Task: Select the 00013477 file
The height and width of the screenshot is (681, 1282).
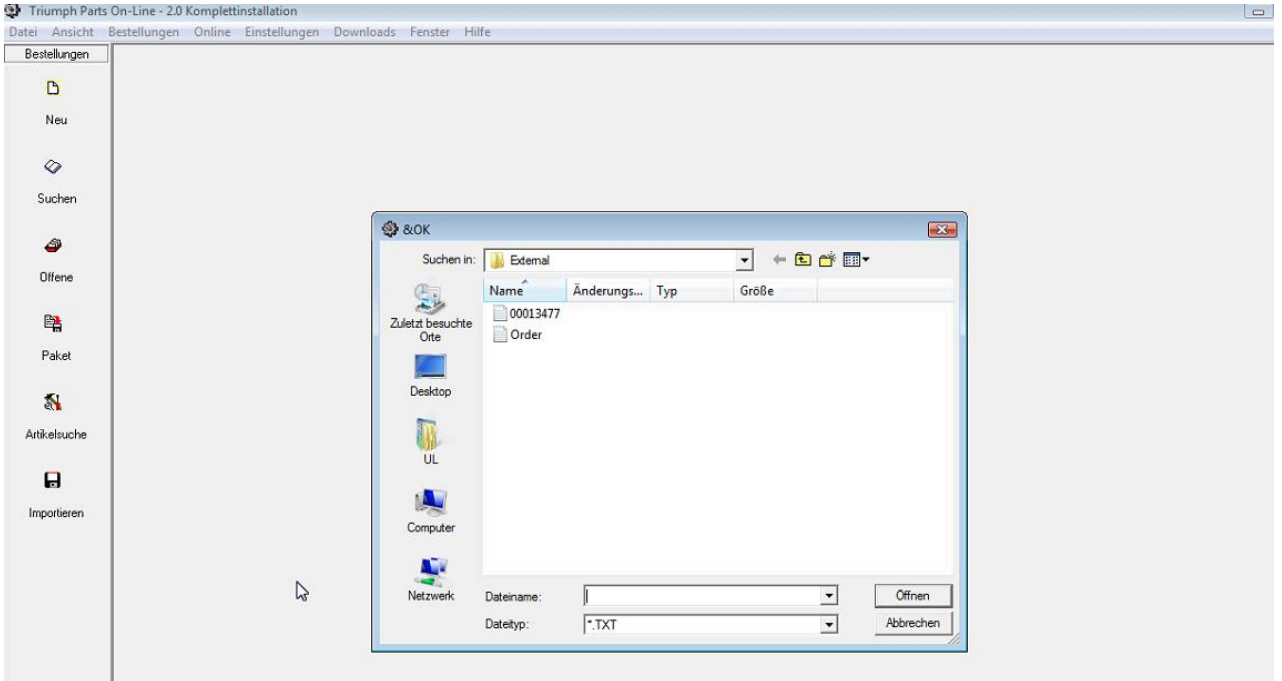Action: (526, 314)
